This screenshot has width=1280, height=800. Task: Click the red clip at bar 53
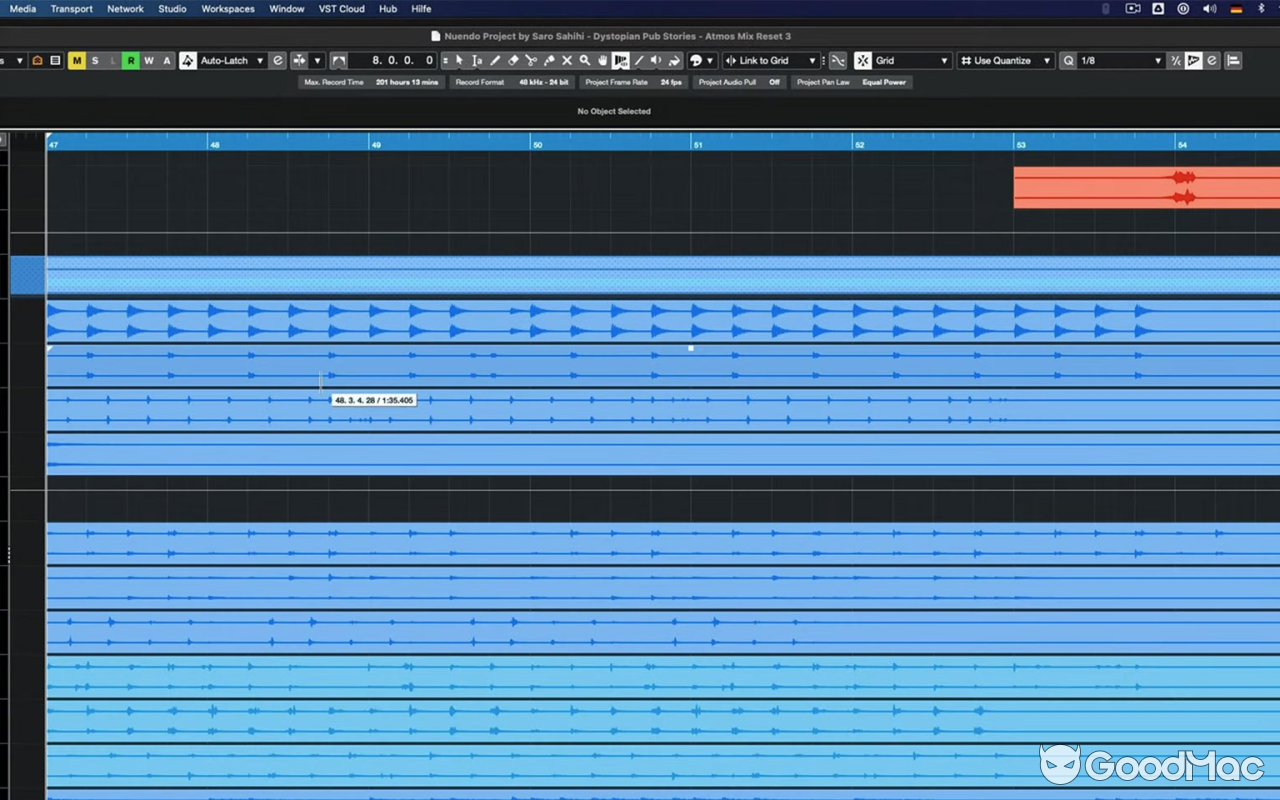click(x=1120, y=186)
